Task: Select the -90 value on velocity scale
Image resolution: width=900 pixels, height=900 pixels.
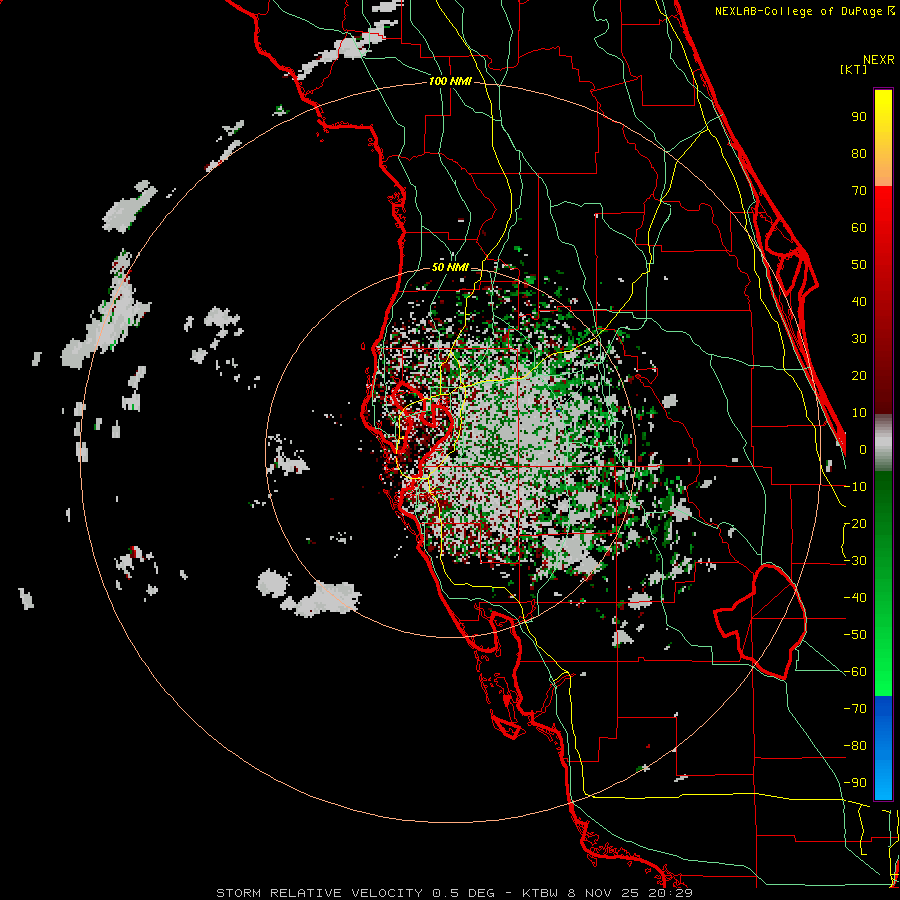Action: tap(855, 783)
